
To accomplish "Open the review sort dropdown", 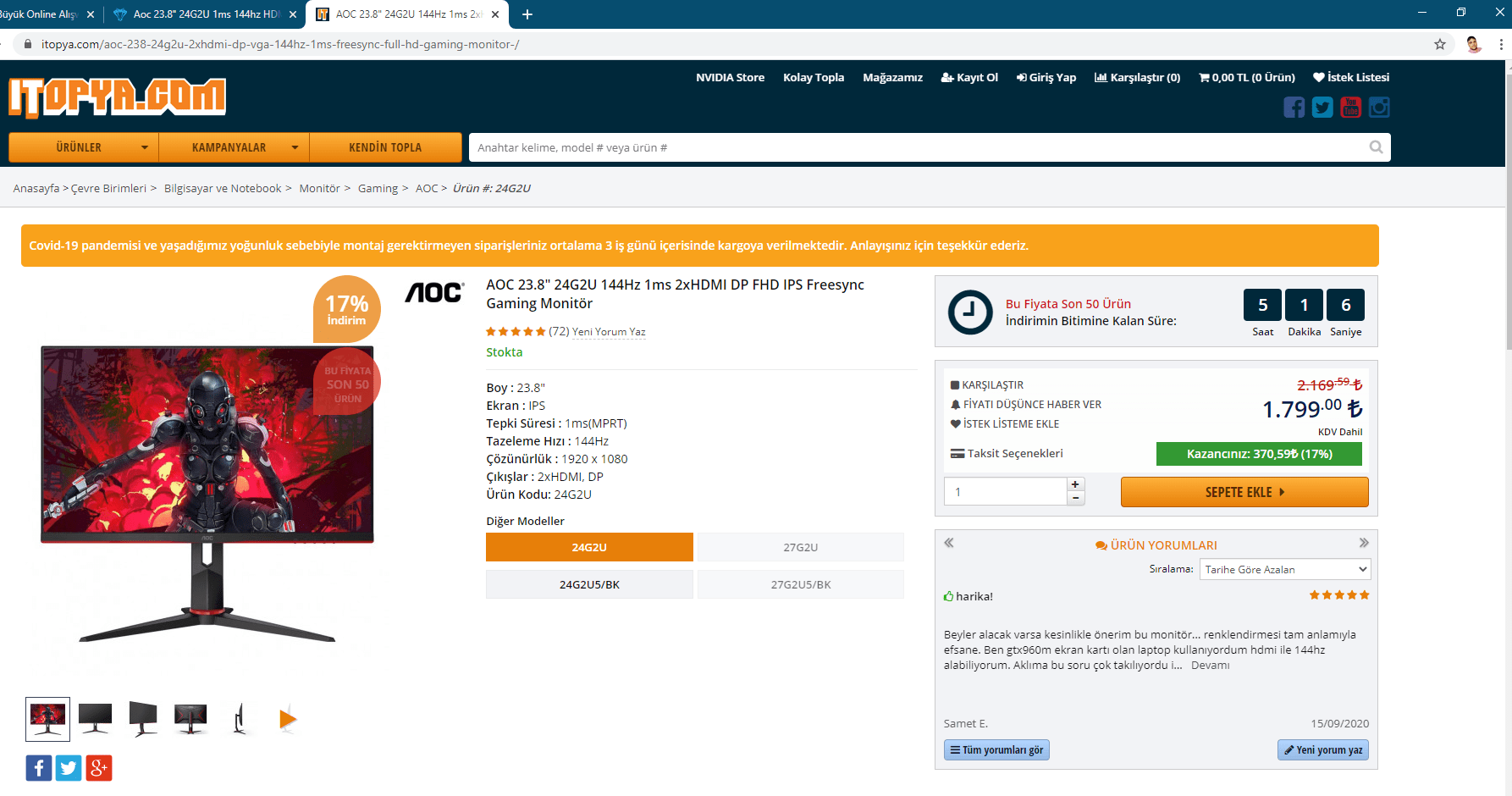I will point(1284,569).
